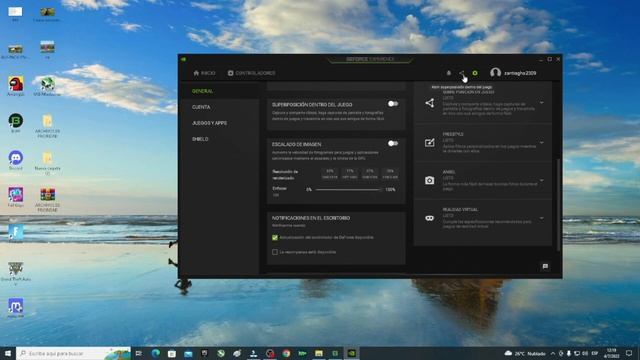Expand the Realidad Virtual feature card
640x360 pixels.
[x=542, y=218]
